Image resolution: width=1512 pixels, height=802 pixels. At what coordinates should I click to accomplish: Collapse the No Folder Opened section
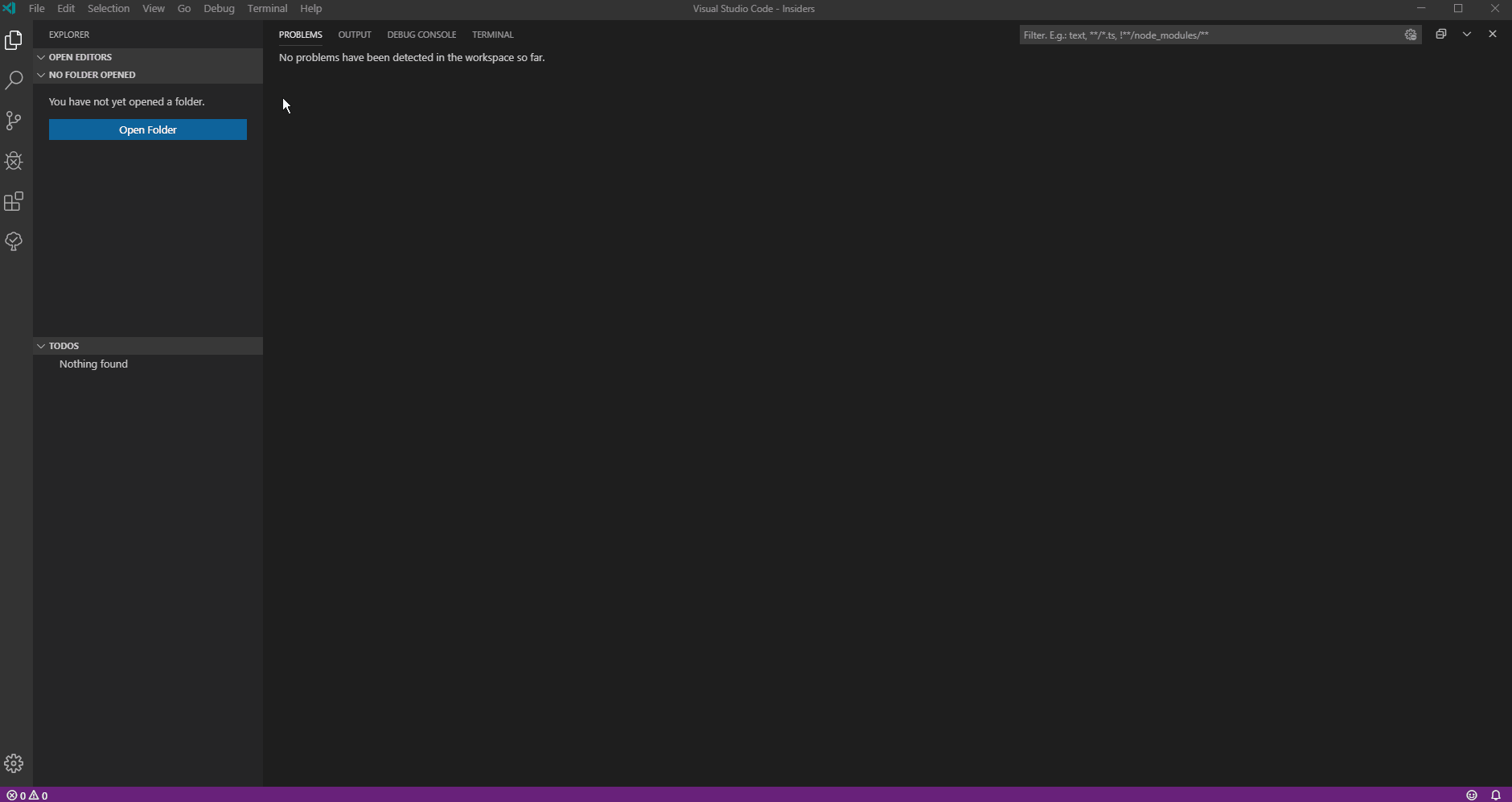[148, 75]
